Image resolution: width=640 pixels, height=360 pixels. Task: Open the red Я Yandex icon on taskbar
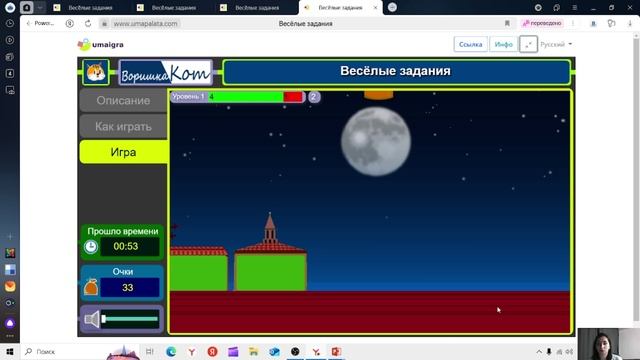pos(212,351)
